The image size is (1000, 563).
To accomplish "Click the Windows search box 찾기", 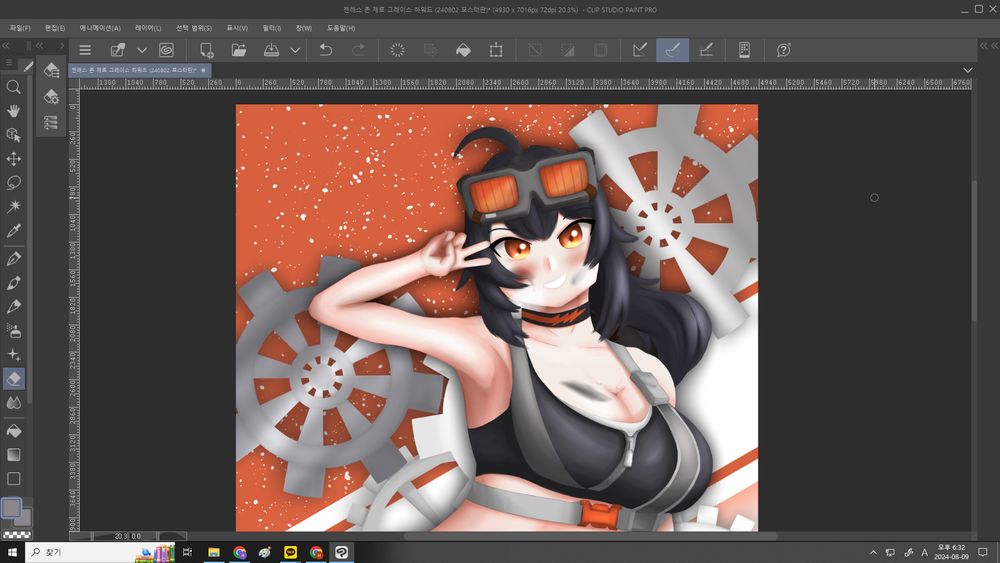I will tap(101, 552).
